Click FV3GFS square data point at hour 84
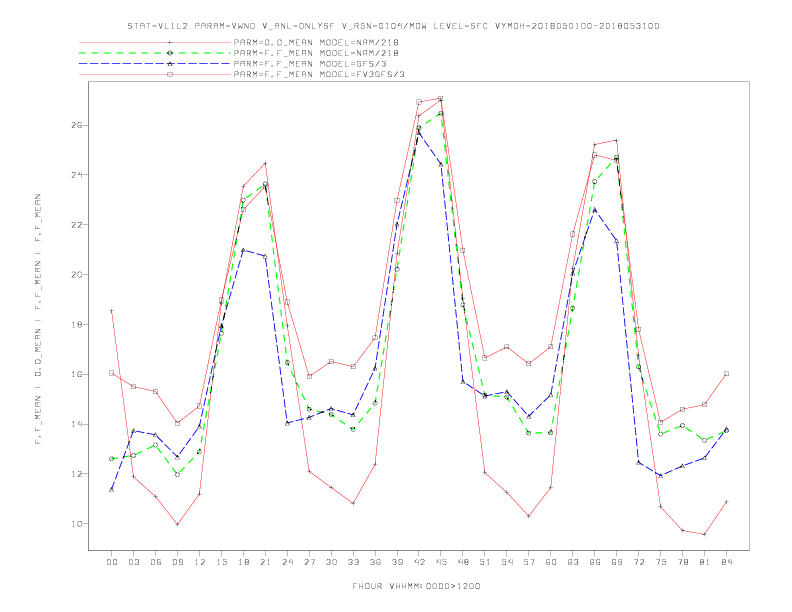792x612 pixels. click(x=726, y=374)
